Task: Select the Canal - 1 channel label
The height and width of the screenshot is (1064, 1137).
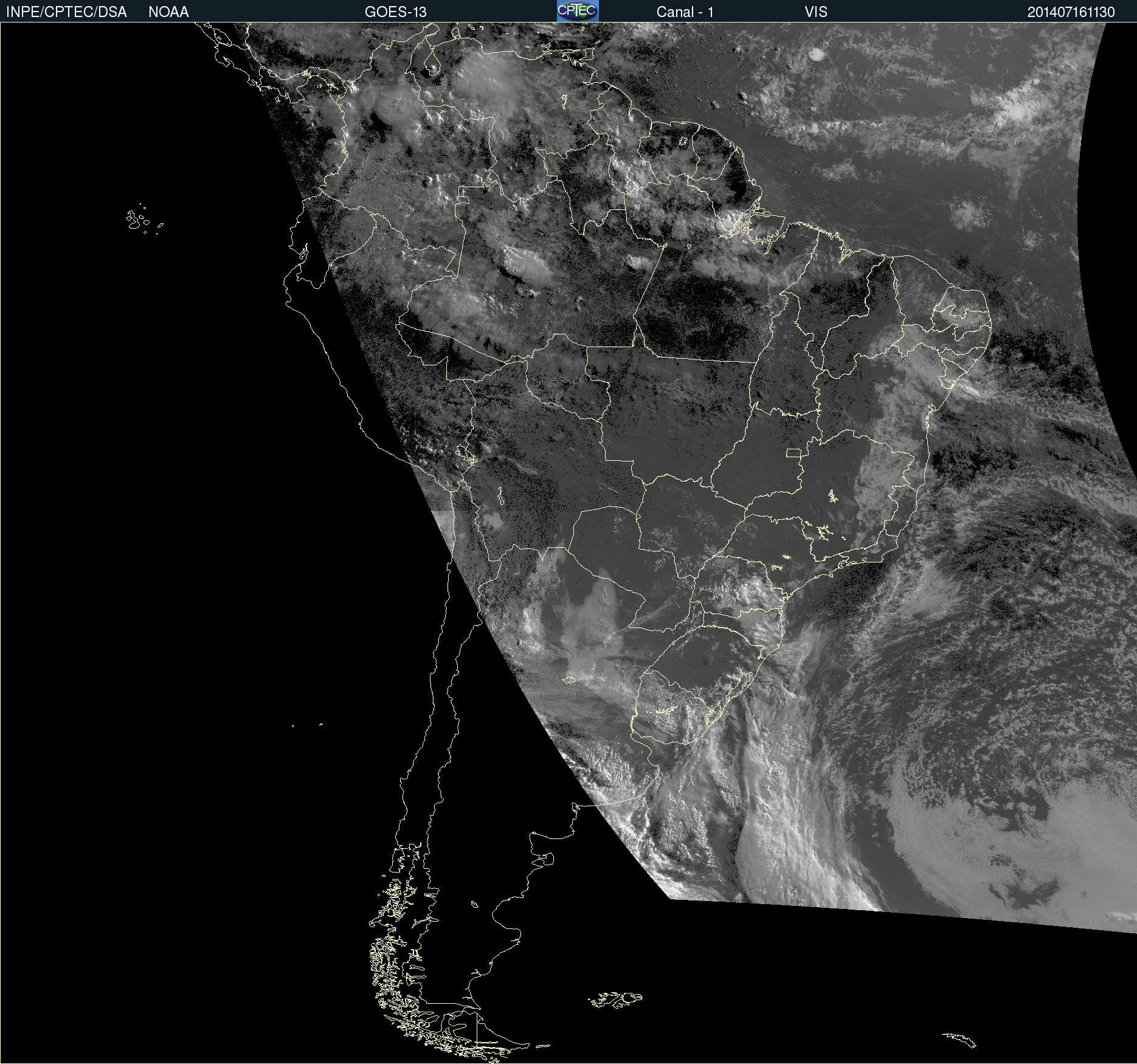Action: point(685,12)
